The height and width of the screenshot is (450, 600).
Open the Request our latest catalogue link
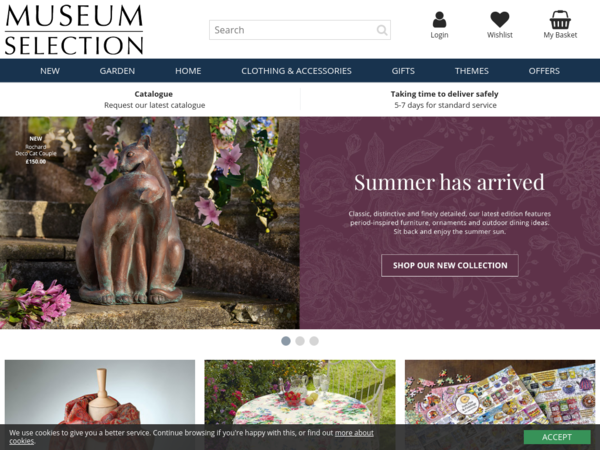point(155,105)
